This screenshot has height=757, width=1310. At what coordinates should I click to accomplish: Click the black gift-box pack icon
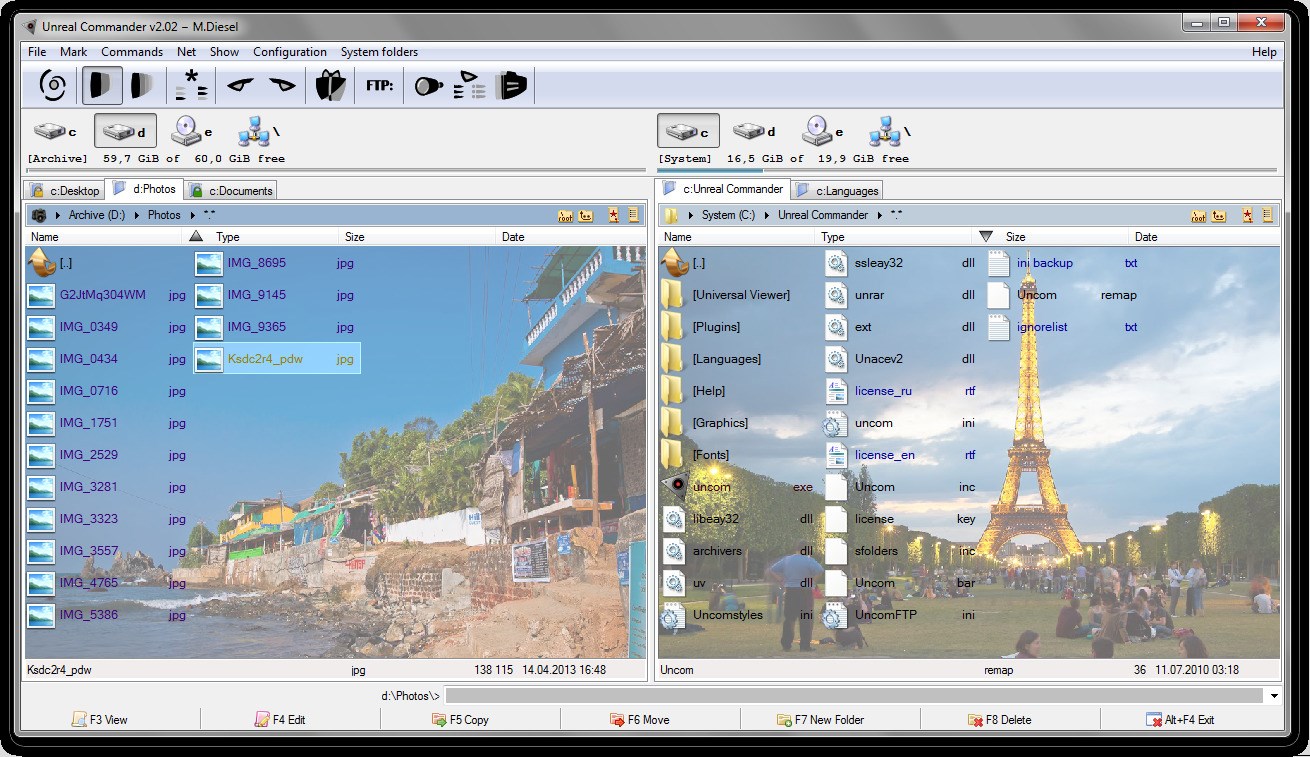tap(330, 86)
